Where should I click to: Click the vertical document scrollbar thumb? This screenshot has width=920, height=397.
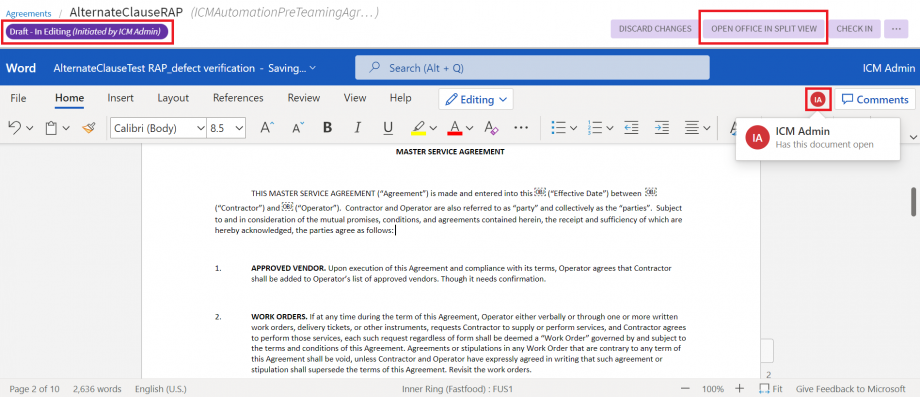pos(913,202)
